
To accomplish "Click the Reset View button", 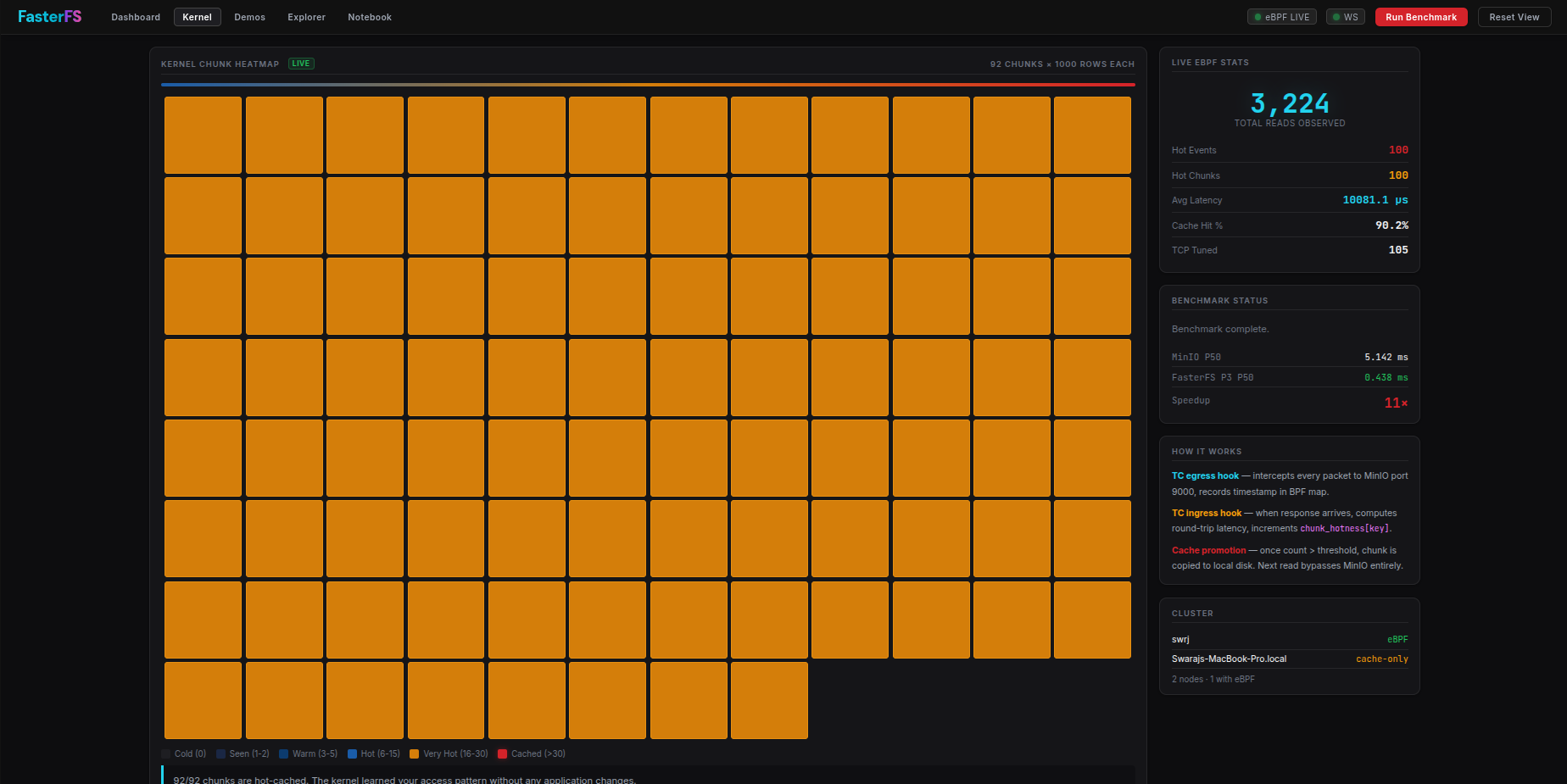I will (1514, 17).
